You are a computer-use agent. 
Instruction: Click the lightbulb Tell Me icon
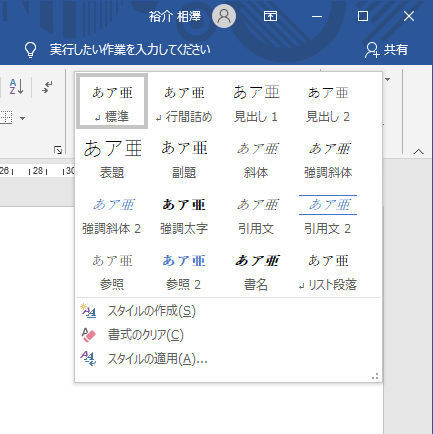pyautogui.click(x=30, y=50)
